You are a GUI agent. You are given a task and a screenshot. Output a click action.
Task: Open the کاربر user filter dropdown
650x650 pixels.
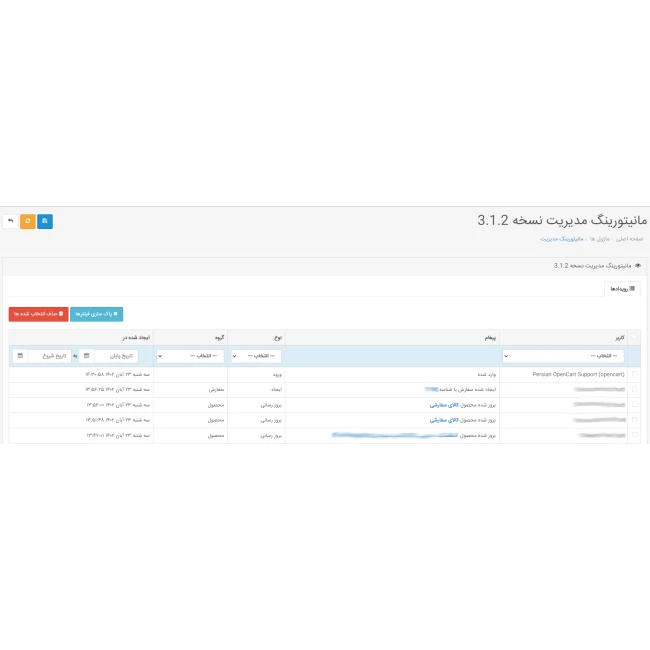click(x=564, y=356)
